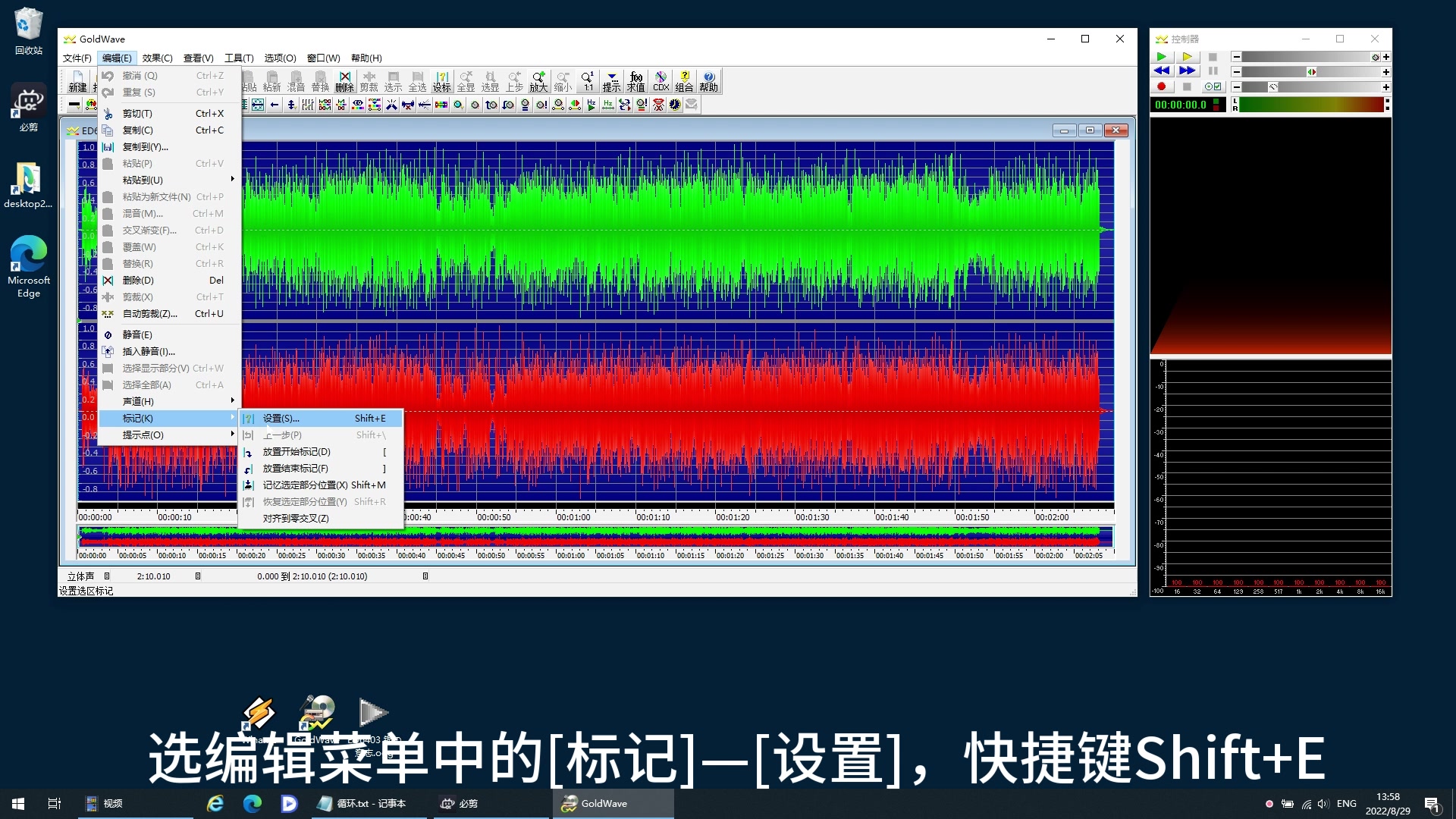Click the CDX toolbar icon
This screenshot has height=819, width=1456.
(x=661, y=82)
